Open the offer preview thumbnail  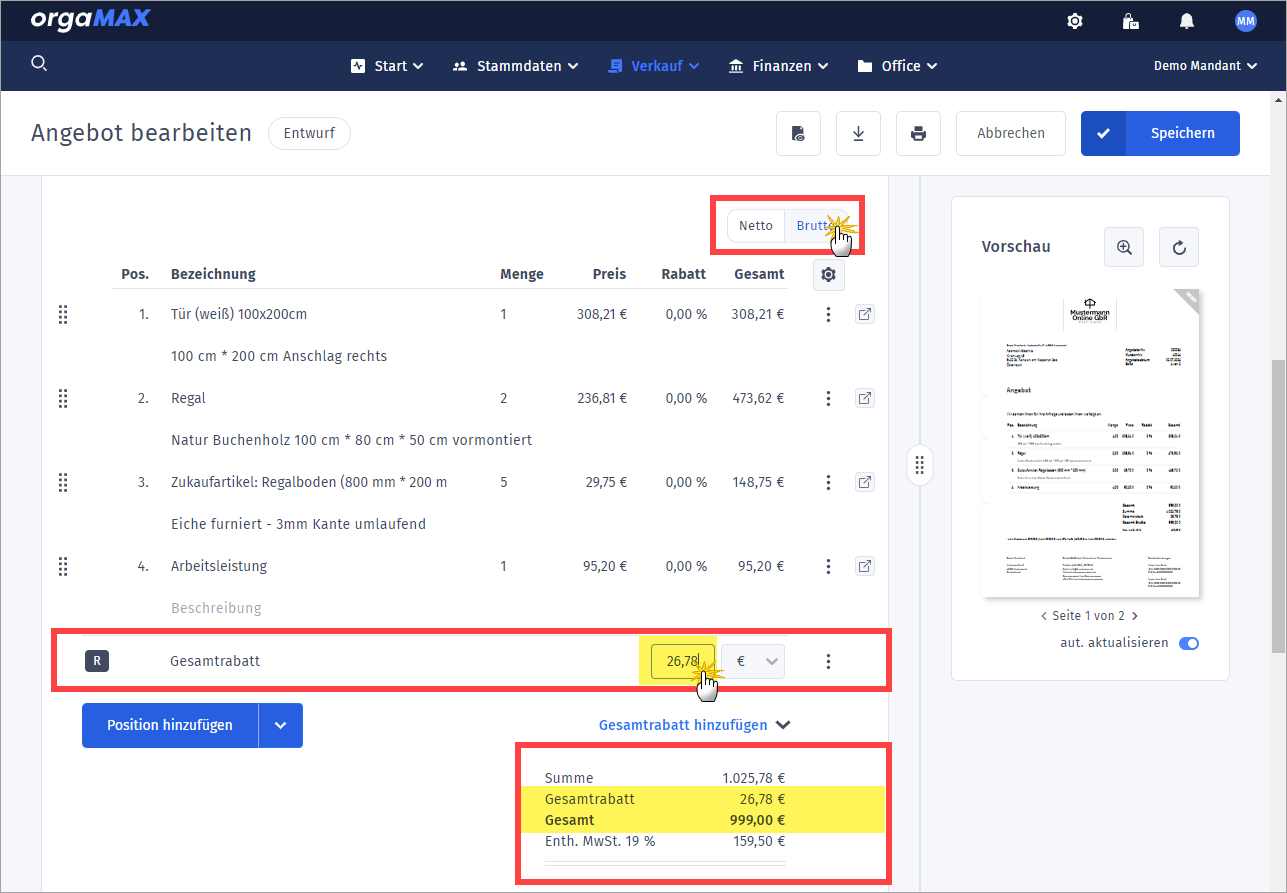point(1091,443)
